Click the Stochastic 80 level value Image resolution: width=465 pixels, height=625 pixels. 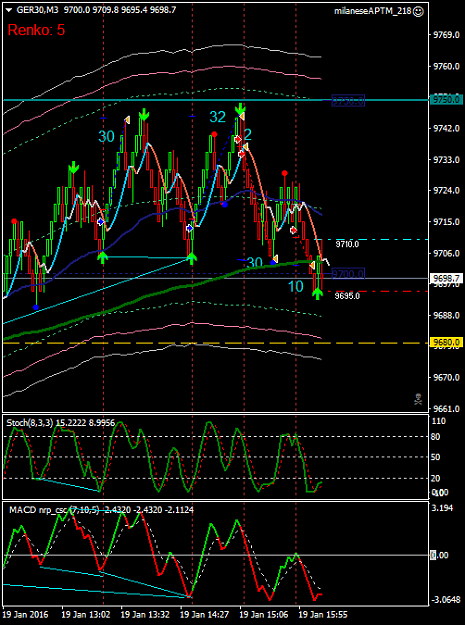(x=436, y=437)
